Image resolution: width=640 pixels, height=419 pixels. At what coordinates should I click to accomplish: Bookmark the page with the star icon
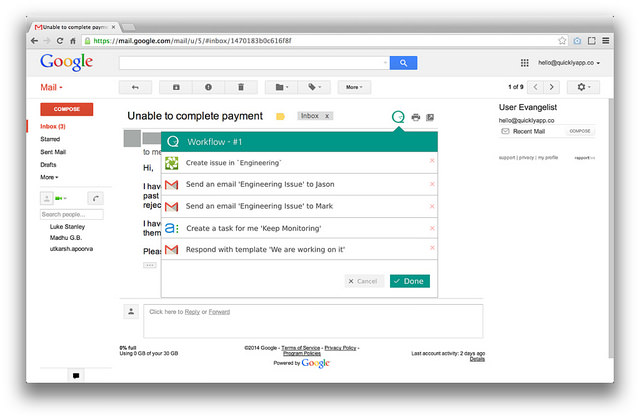[562, 40]
